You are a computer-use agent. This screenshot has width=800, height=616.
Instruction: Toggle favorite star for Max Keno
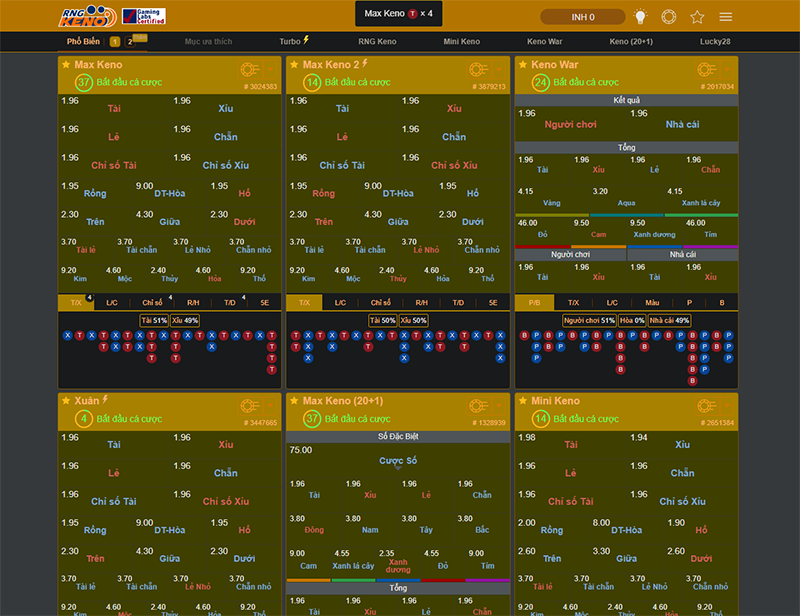(x=66, y=65)
